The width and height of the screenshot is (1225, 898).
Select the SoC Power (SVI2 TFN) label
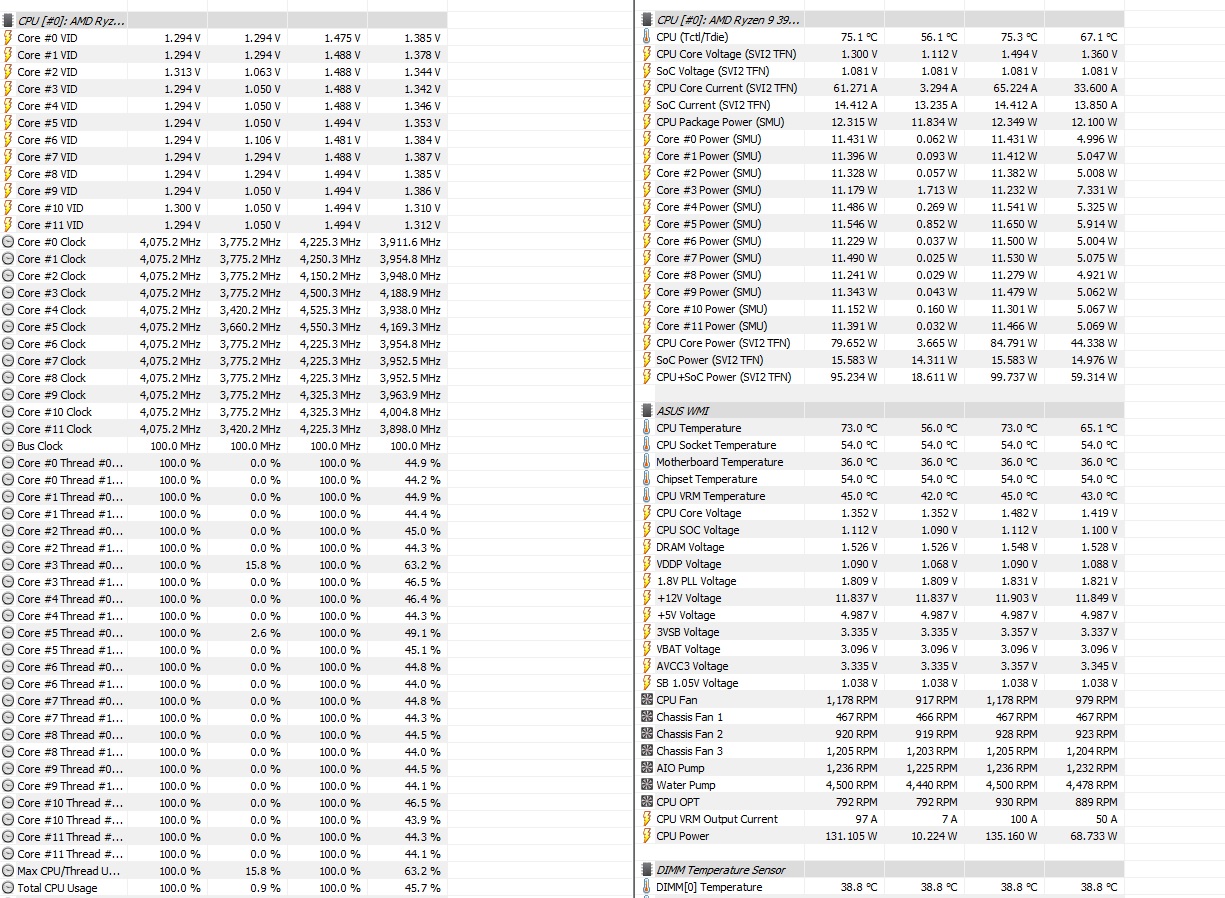[710, 359]
